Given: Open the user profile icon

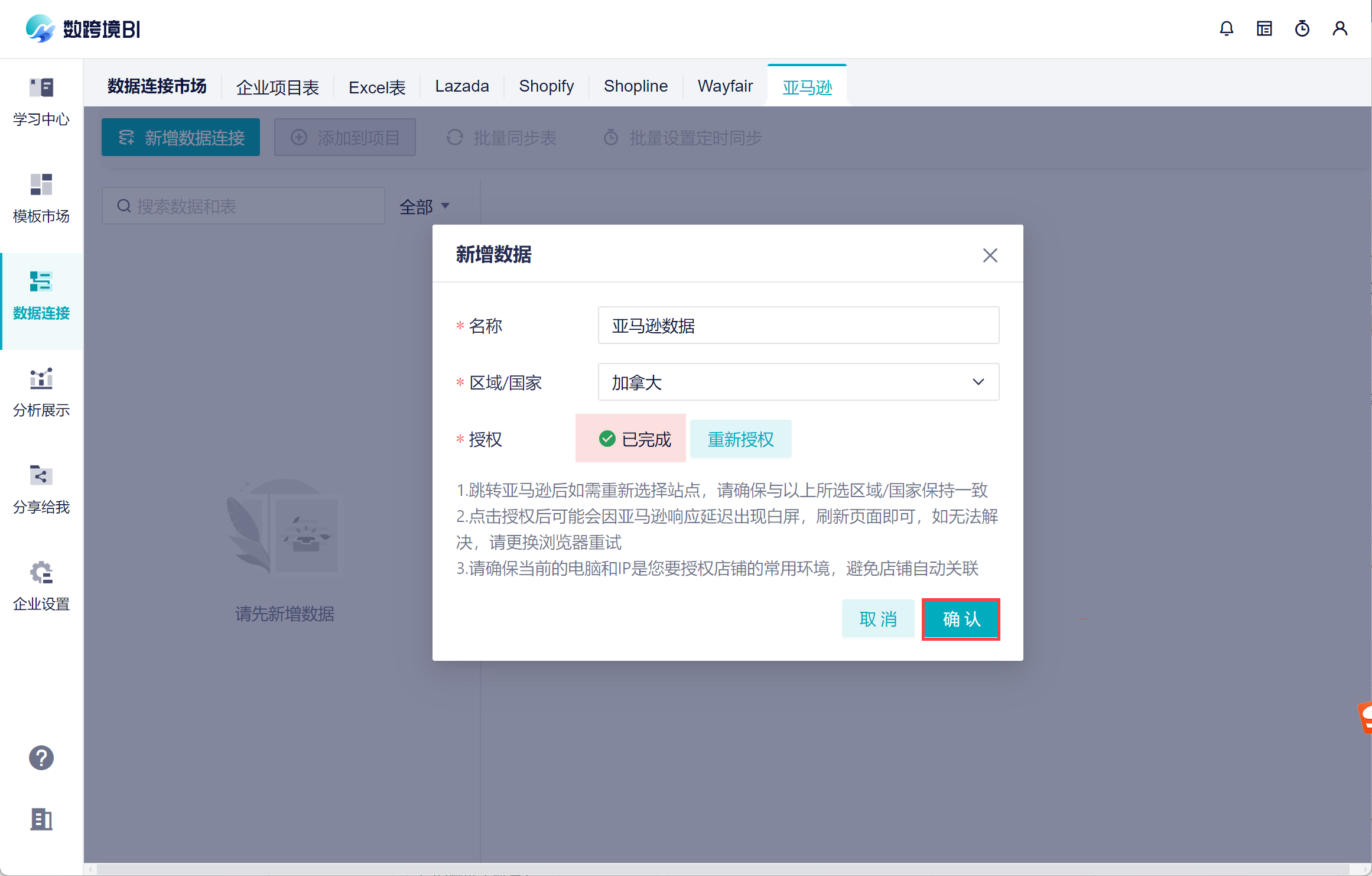Looking at the screenshot, I should click(x=1340, y=28).
